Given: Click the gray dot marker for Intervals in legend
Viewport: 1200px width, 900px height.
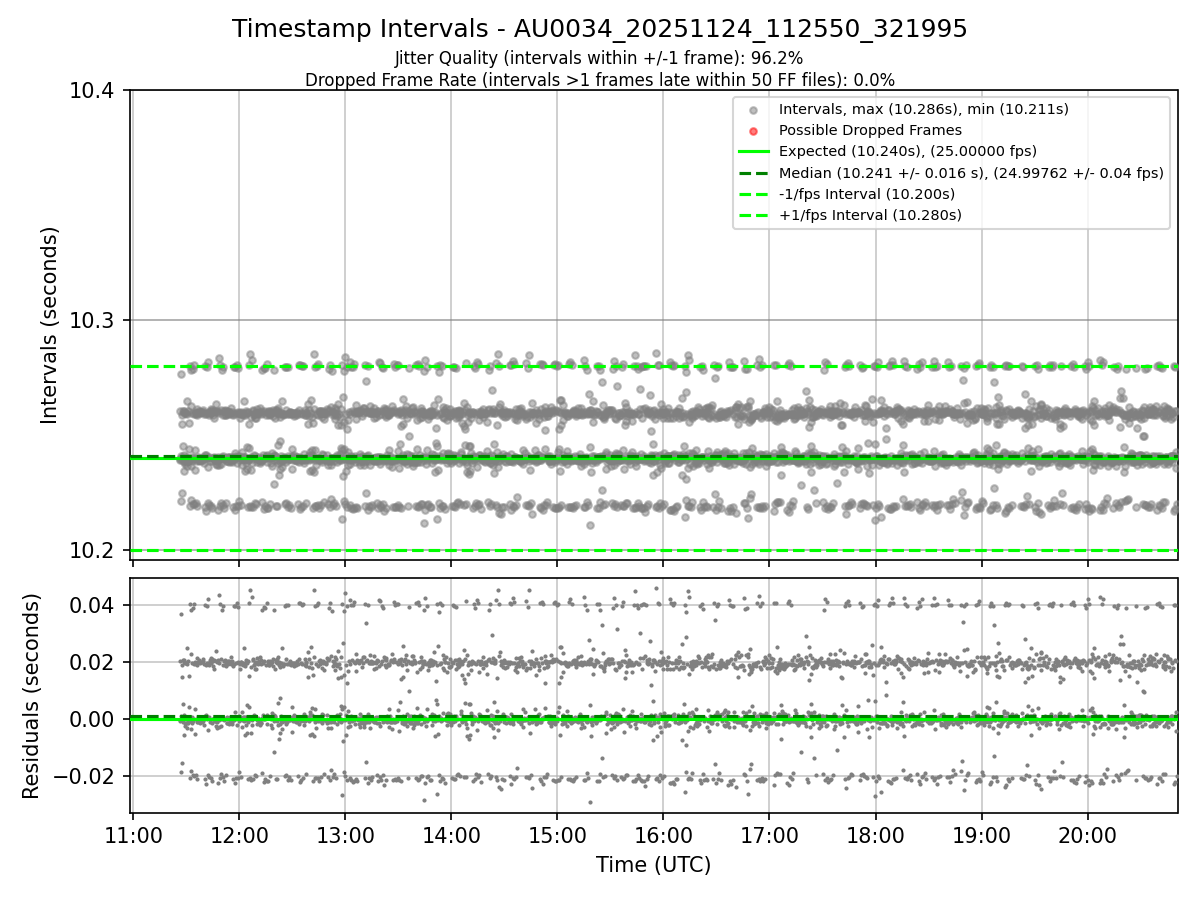Looking at the screenshot, I should [753, 110].
